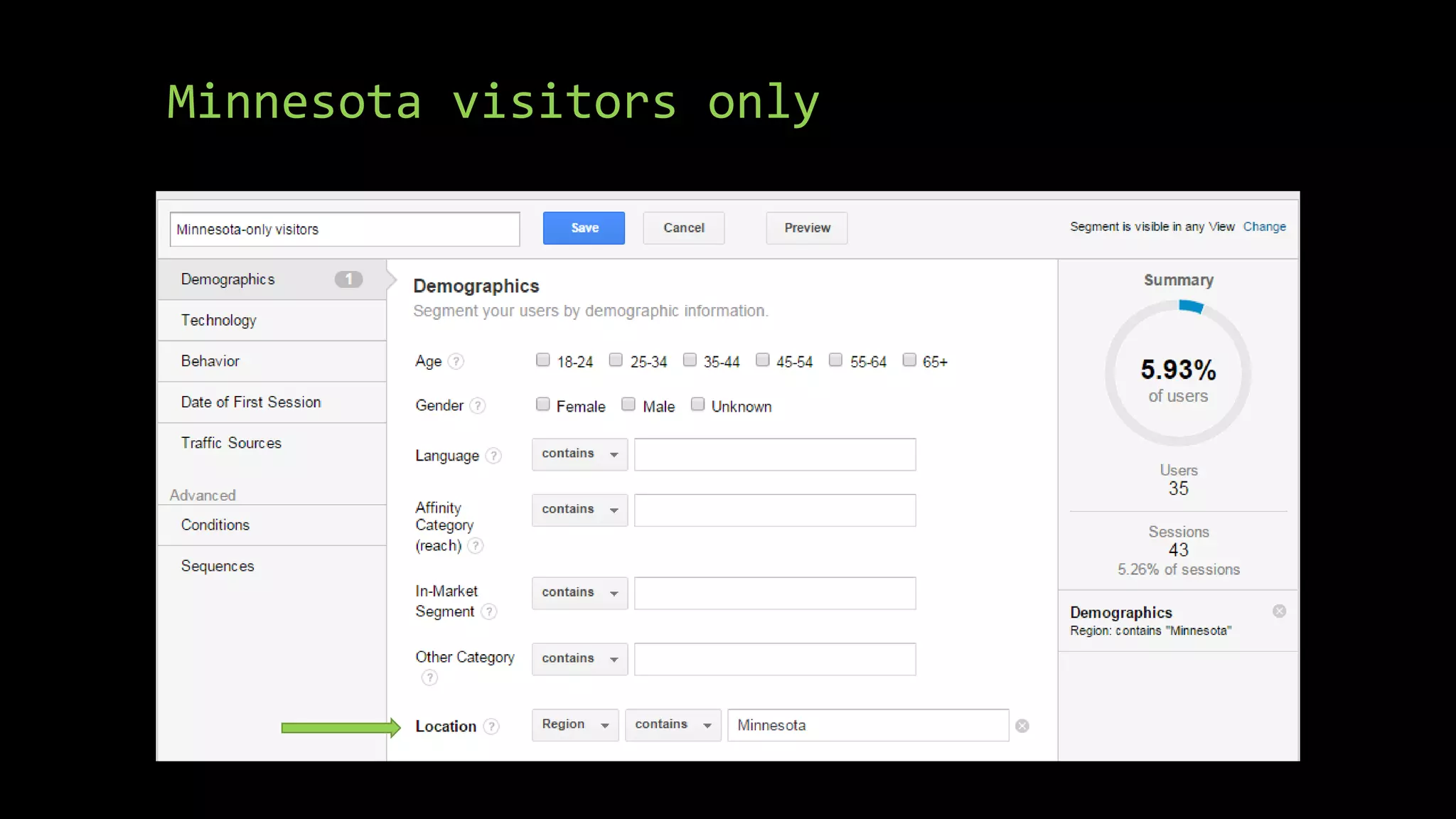
Task: Tick the 45-54 age checkbox
Action: coord(763,360)
